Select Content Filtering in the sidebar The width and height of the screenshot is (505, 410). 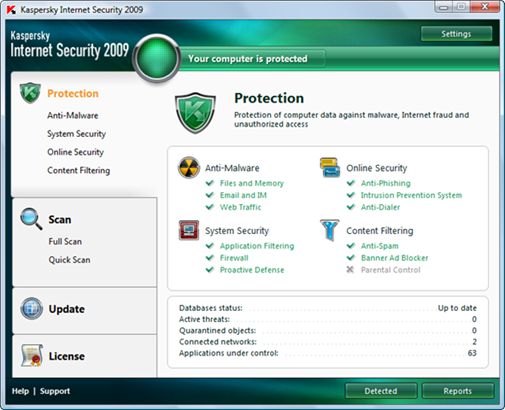click(78, 170)
